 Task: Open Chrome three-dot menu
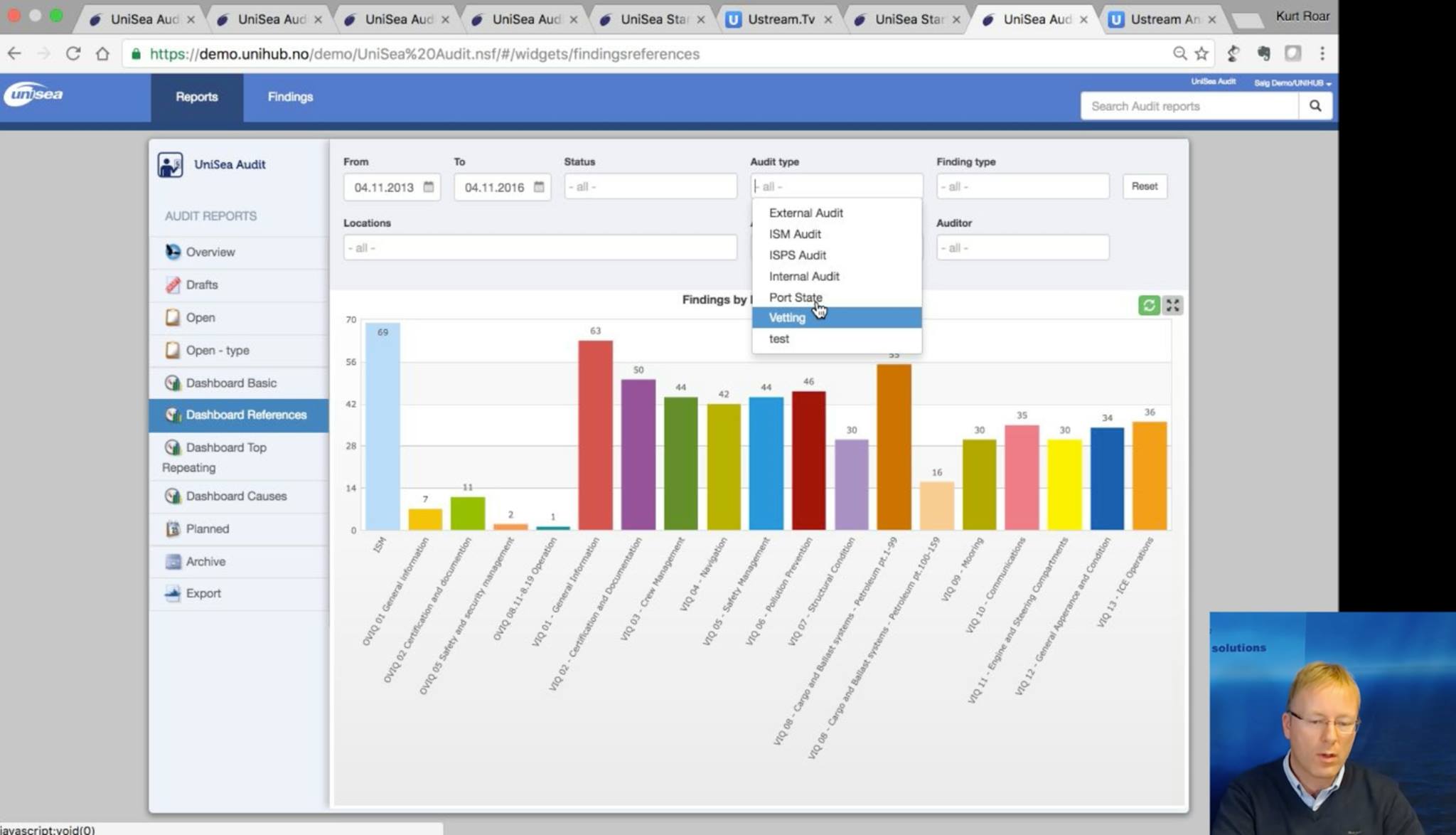click(1322, 53)
